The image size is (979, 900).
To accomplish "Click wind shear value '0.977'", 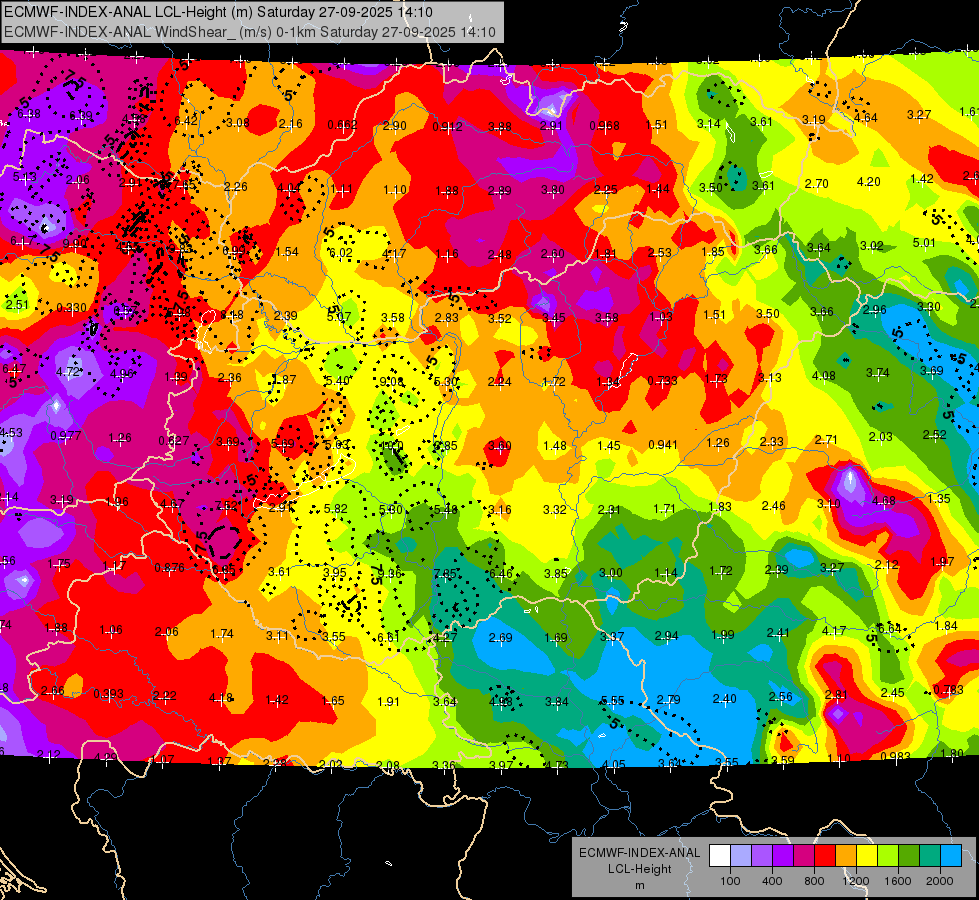I will (x=66, y=435).
